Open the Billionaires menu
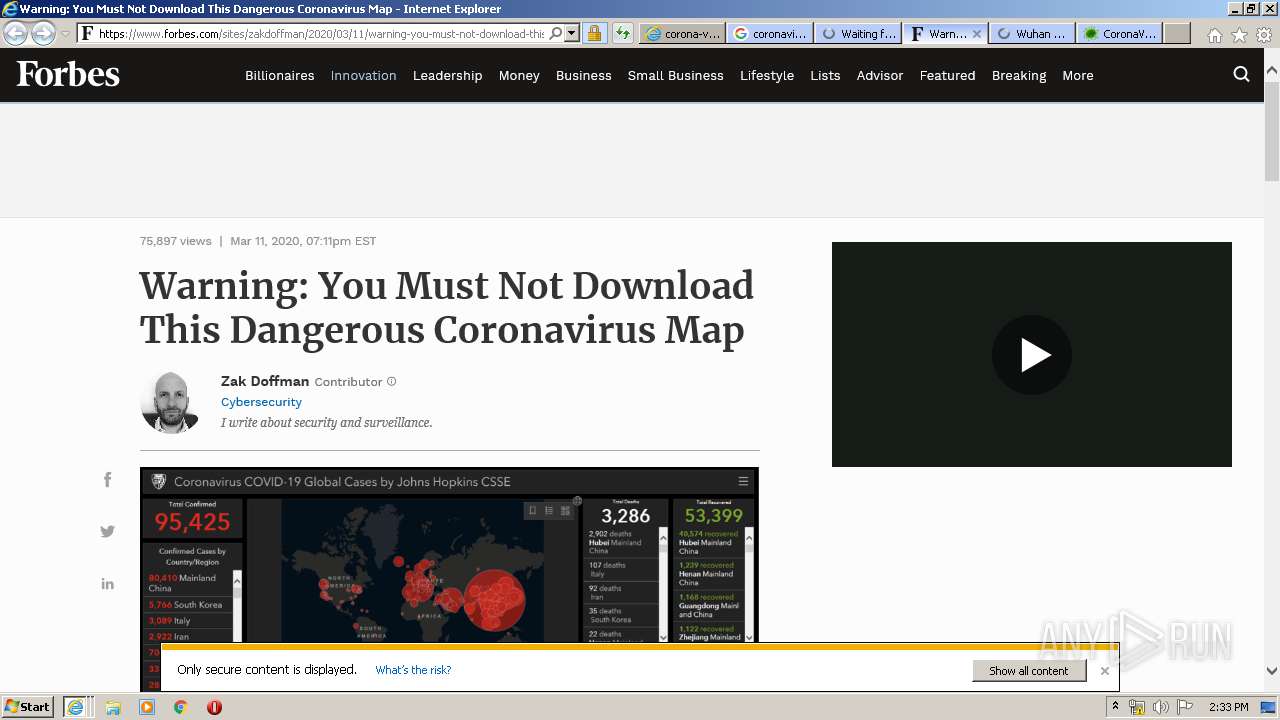 point(279,75)
